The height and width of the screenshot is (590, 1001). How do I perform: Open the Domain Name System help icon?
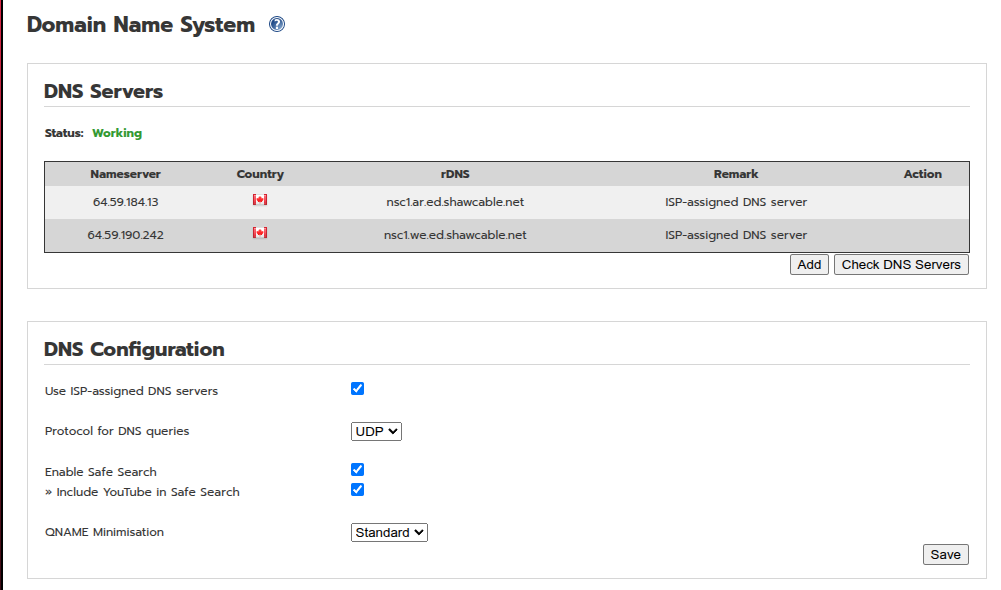[x=276, y=24]
